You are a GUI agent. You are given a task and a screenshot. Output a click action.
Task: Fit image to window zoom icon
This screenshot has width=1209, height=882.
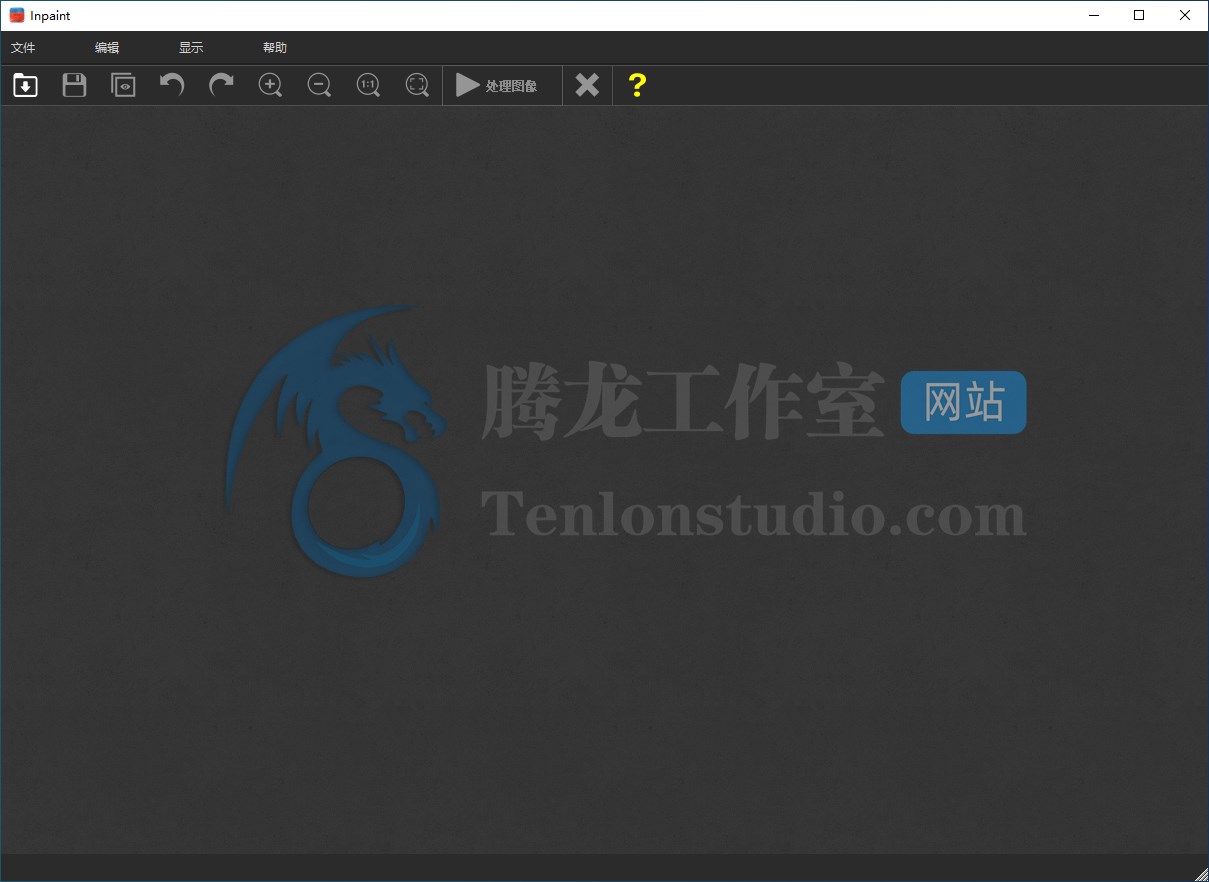coord(417,85)
